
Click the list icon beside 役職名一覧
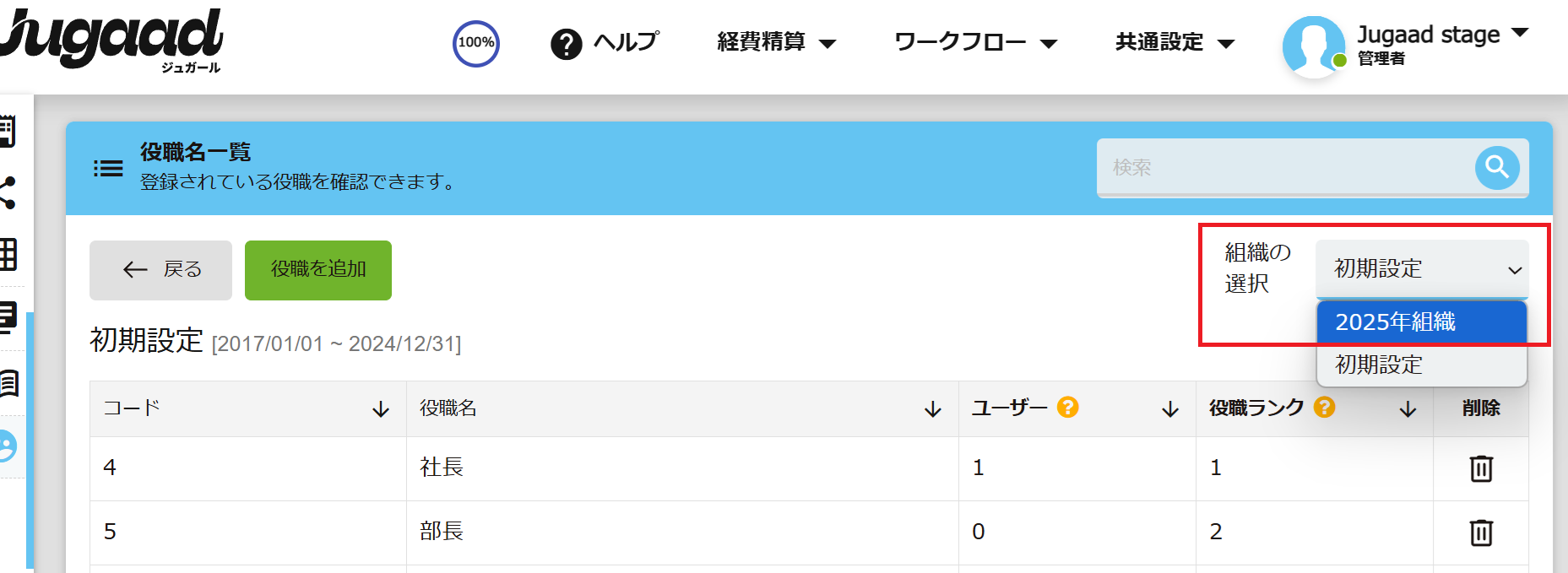[x=108, y=169]
